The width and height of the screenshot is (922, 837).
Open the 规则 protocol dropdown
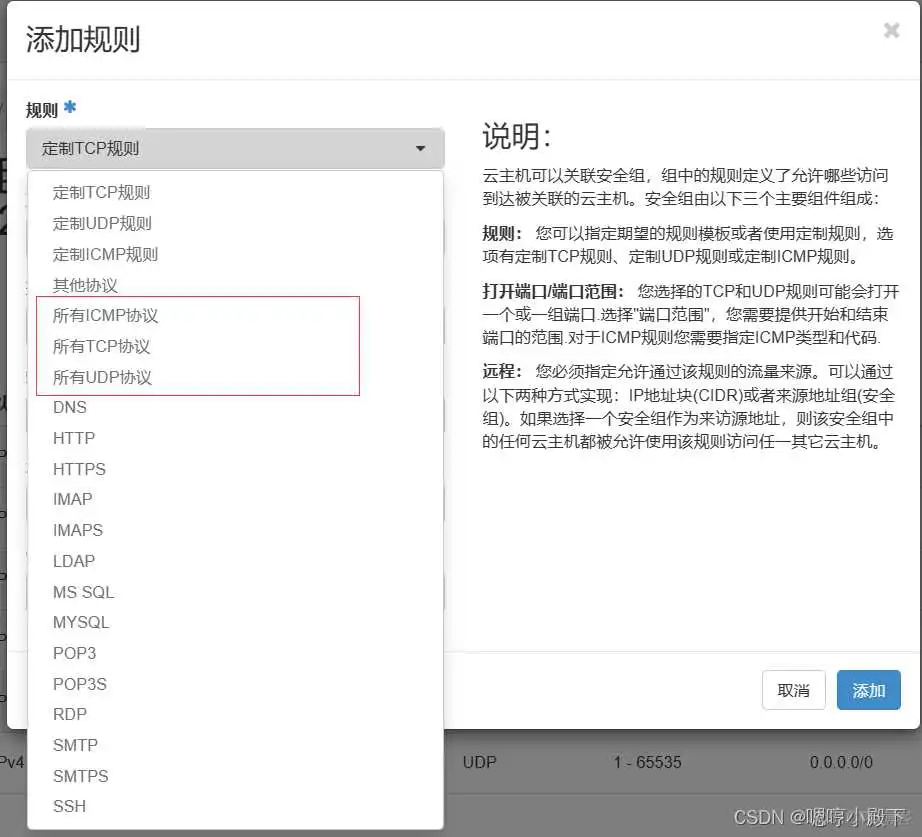coord(234,146)
